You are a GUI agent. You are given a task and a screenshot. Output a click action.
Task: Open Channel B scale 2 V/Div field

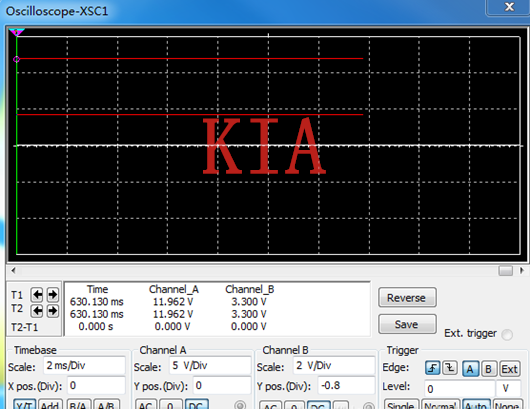point(334,366)
